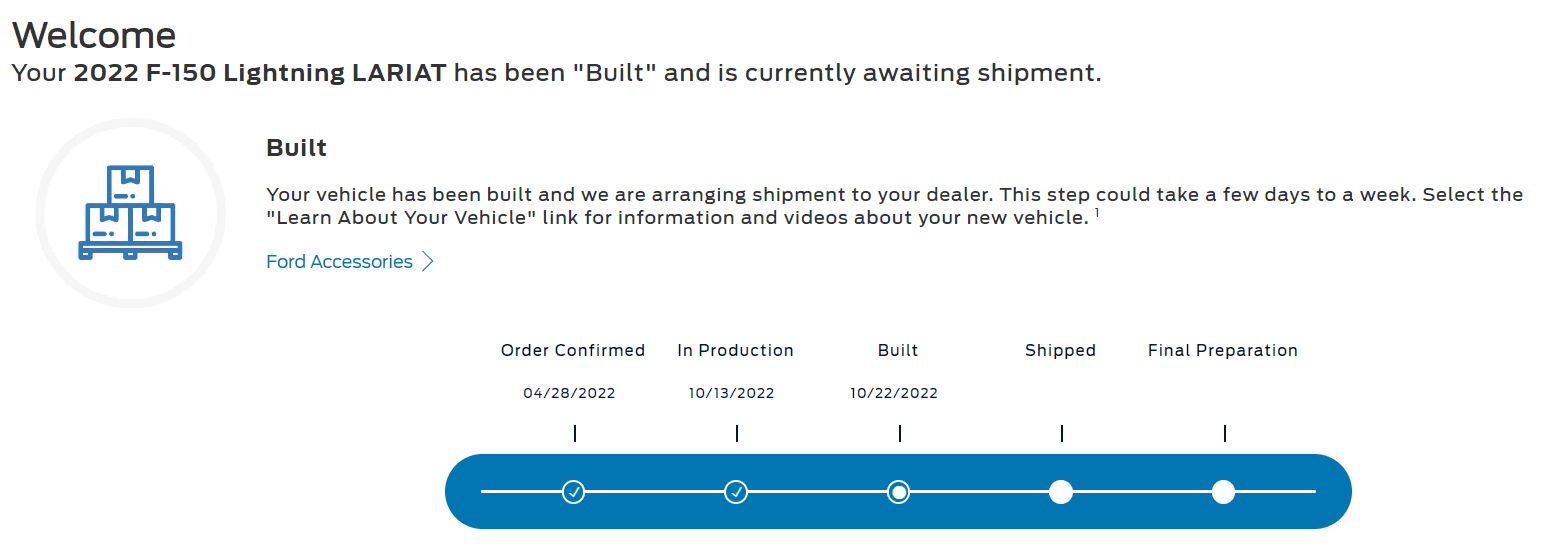Click the Order Confirmed checkmark circle
Screen dimensions: 1542x552
click(x=573, y=492)
